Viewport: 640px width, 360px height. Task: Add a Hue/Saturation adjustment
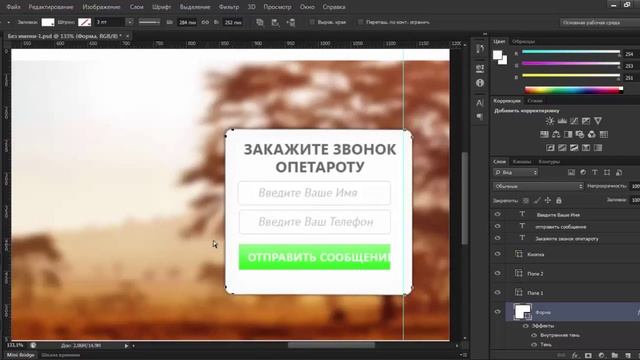(x=544, y=134)
